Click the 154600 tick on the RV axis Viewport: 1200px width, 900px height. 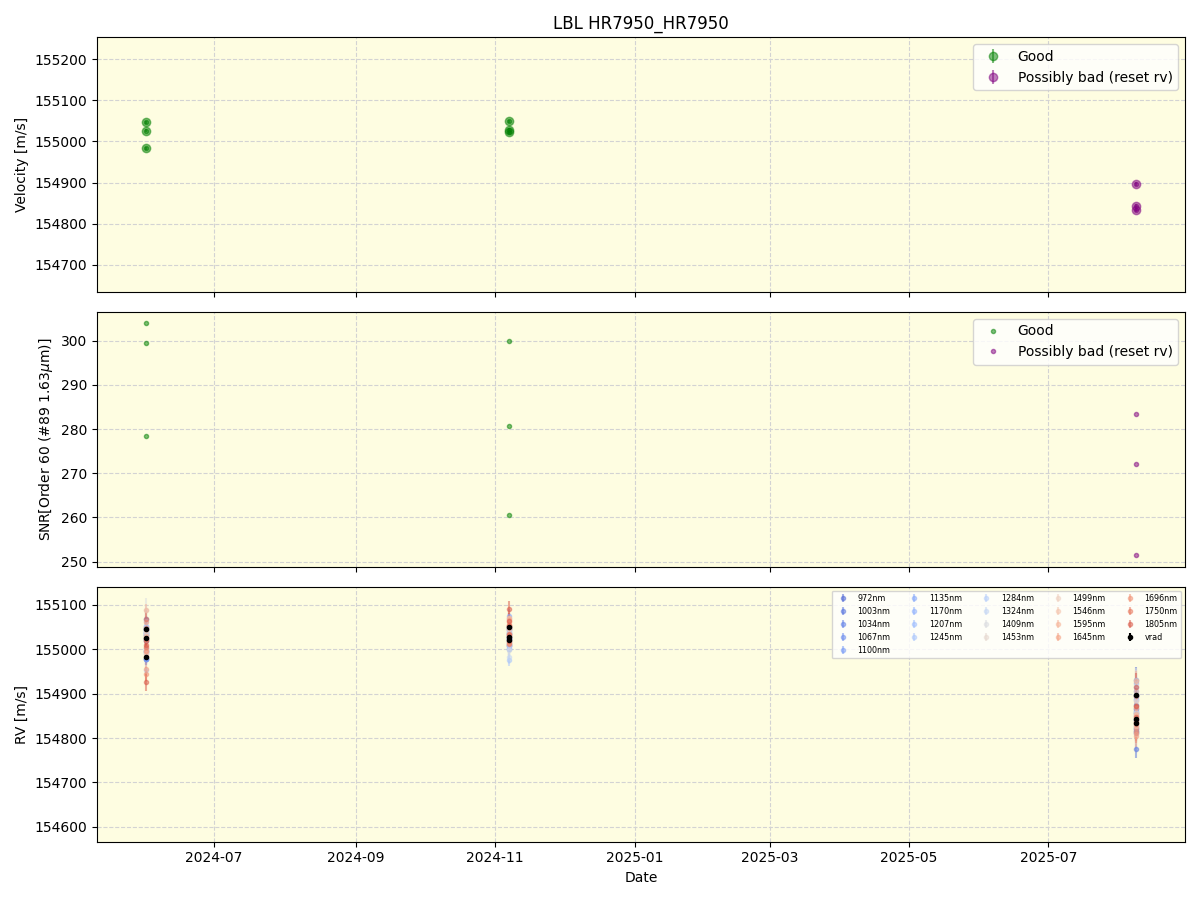click(61, 827)
